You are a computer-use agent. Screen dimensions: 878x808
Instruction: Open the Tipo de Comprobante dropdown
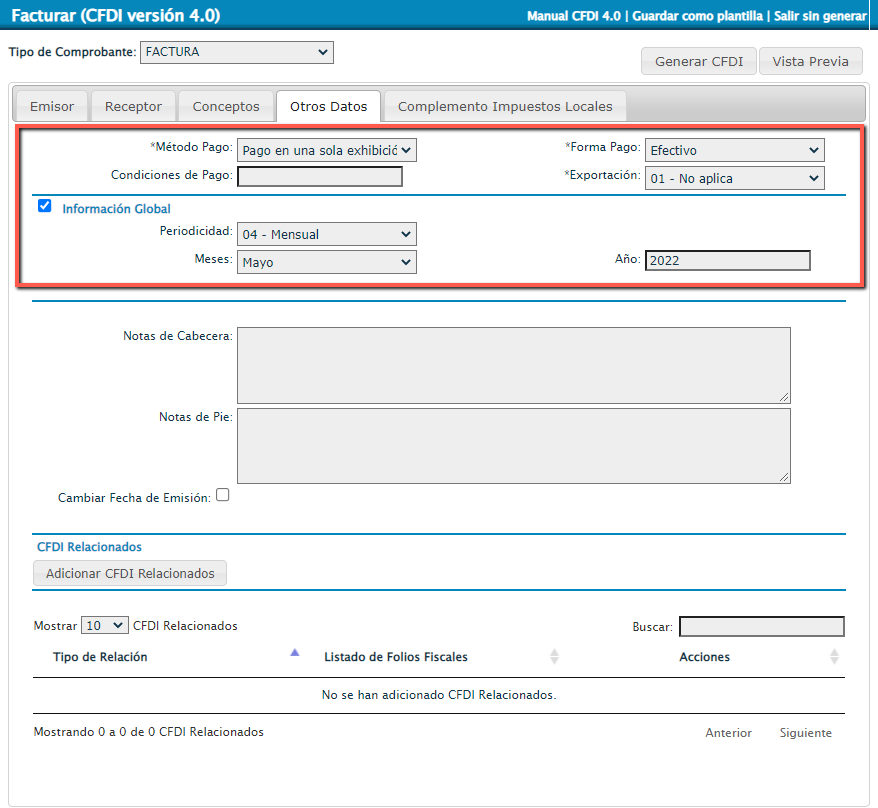(236, 52)
